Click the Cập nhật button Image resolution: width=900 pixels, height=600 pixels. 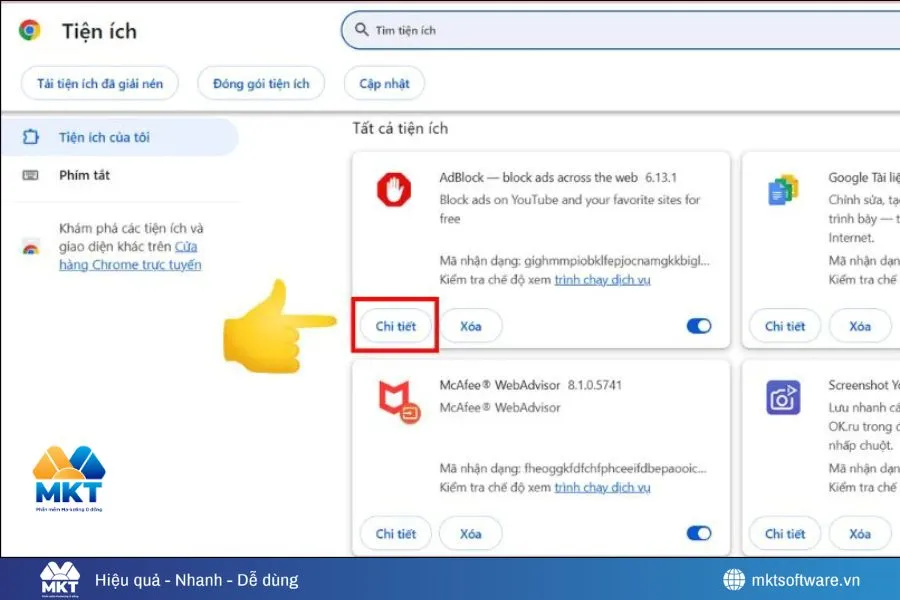[x=384, y=83]
